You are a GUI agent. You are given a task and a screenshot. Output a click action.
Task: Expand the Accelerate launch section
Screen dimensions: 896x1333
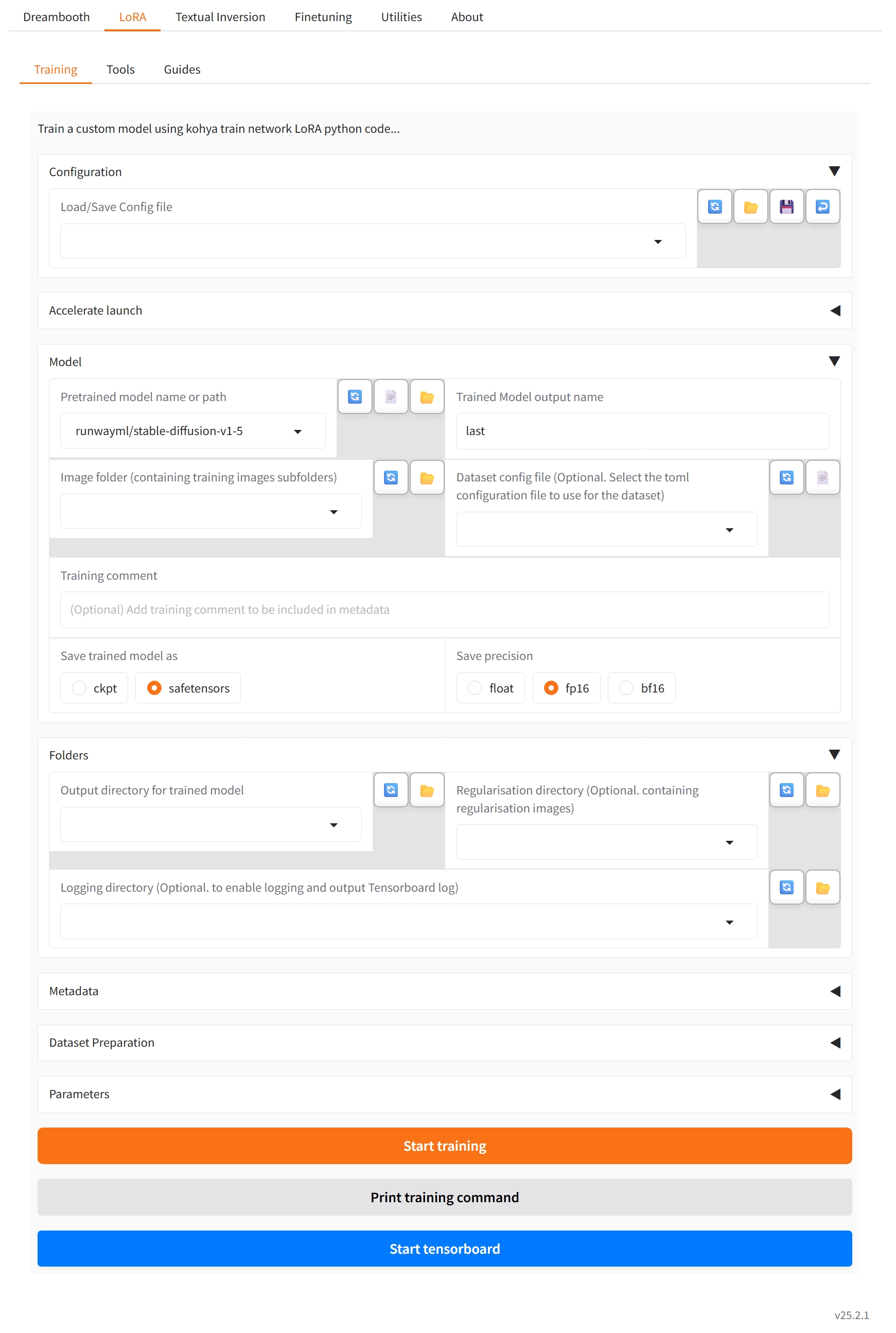[x=444, y=310]
